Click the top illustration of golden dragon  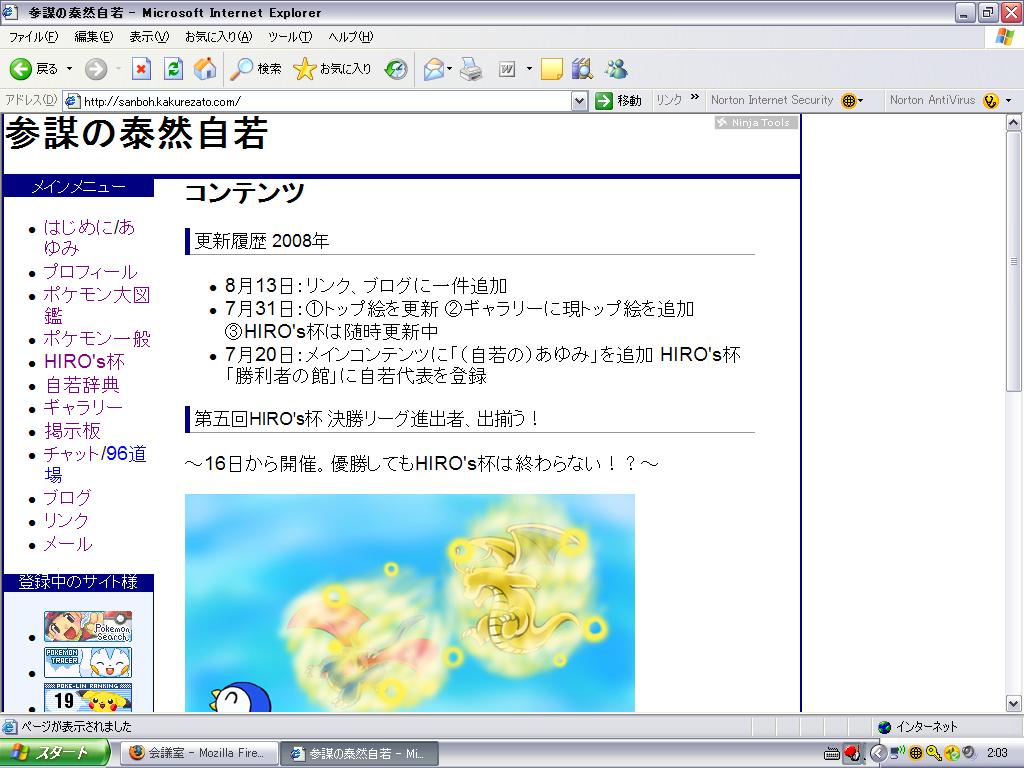[x=409, y=603]
